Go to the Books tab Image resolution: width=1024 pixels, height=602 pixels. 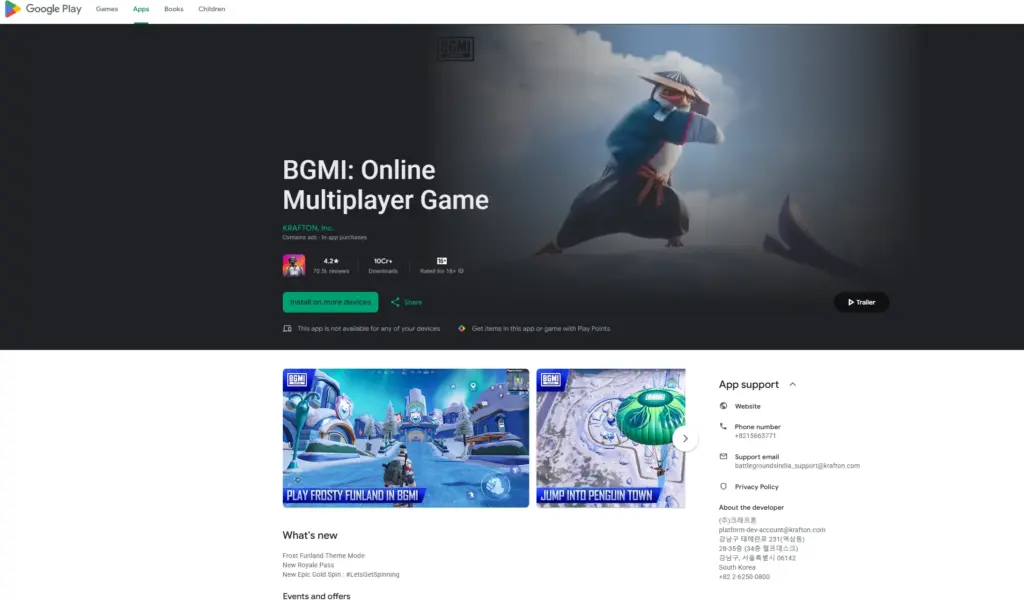point(174,9)
